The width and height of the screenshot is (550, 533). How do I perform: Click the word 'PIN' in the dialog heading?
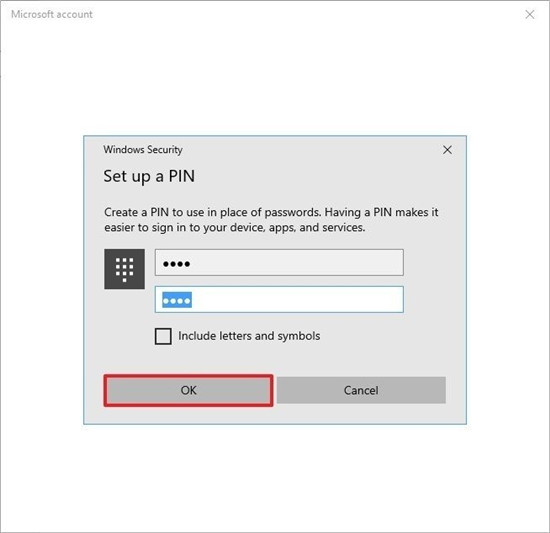click(x=182, y=176)
